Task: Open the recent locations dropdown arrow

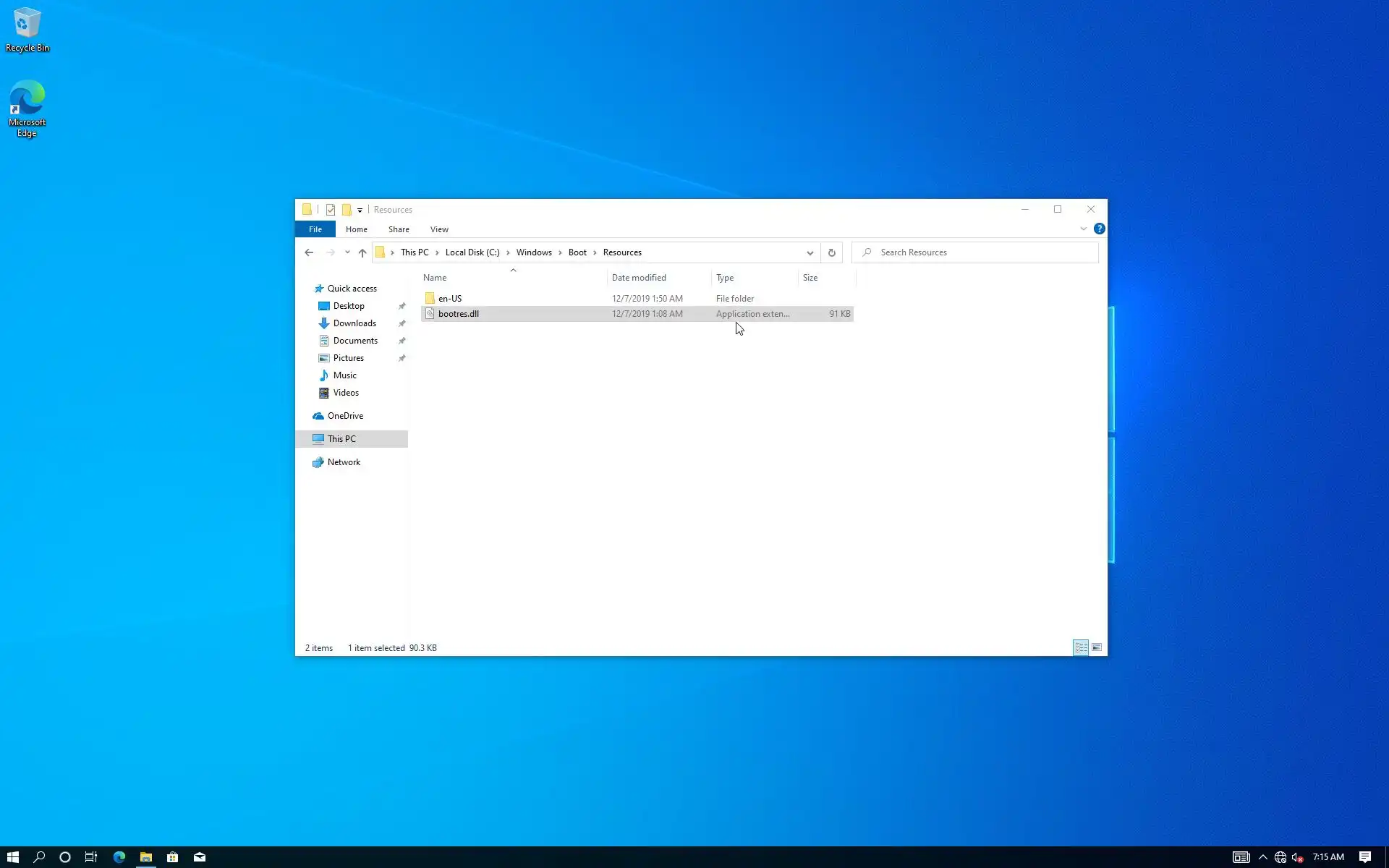Action: pyautogui.click(x=347, y=252)
